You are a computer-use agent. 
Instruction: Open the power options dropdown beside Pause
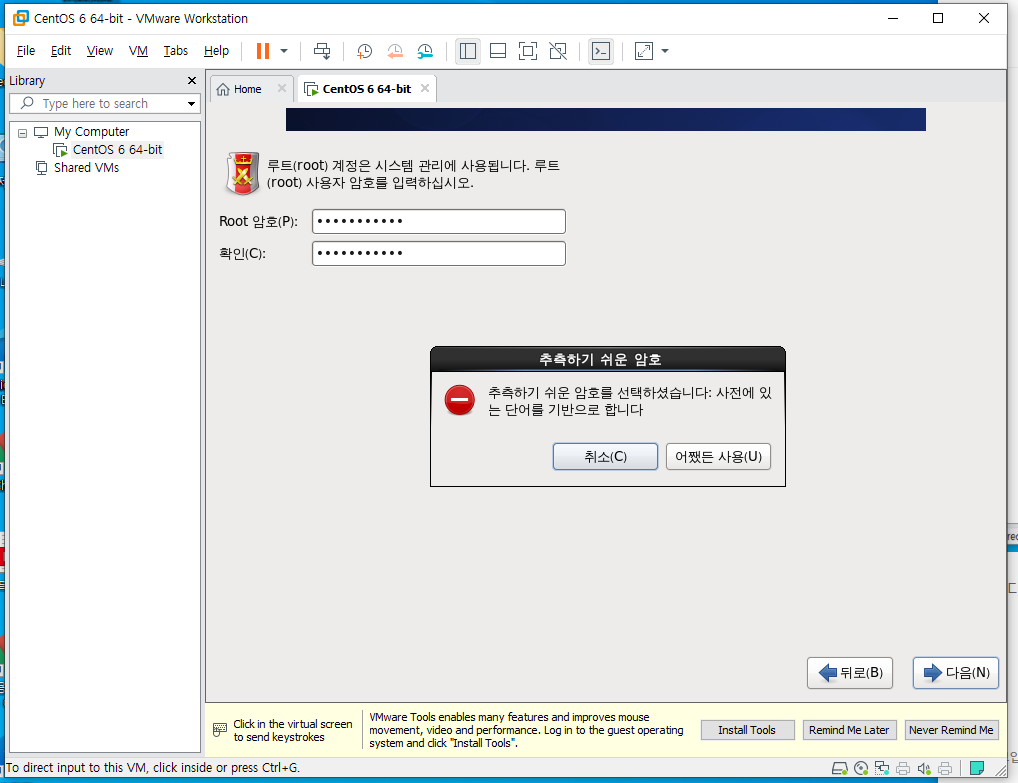coord(284,51)
